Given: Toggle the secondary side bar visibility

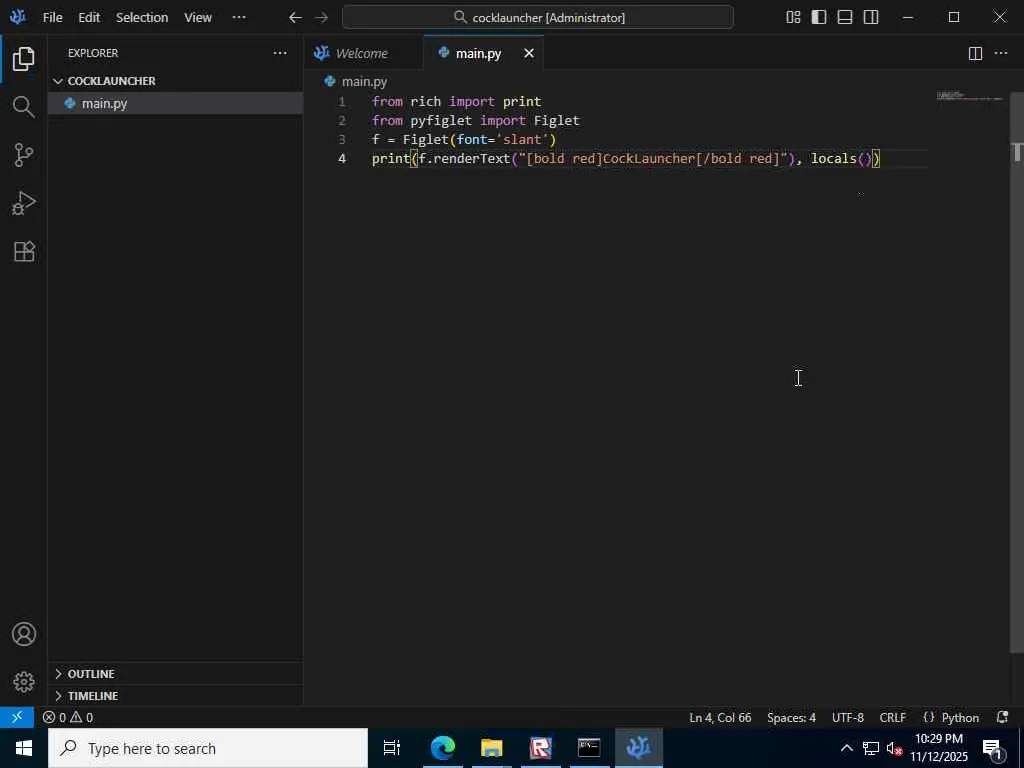Looking at the screenshot, I should [x=871, y=17].
